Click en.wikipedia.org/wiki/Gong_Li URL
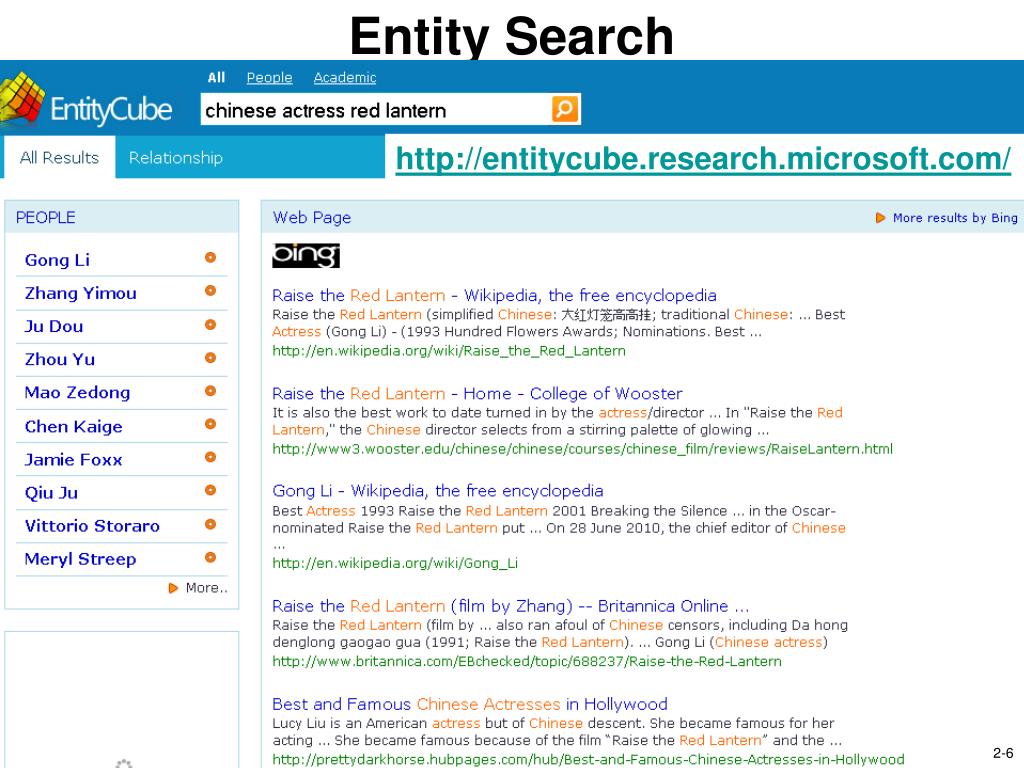Viewport: 1024px width, 768px height. [x=395, y=563]
